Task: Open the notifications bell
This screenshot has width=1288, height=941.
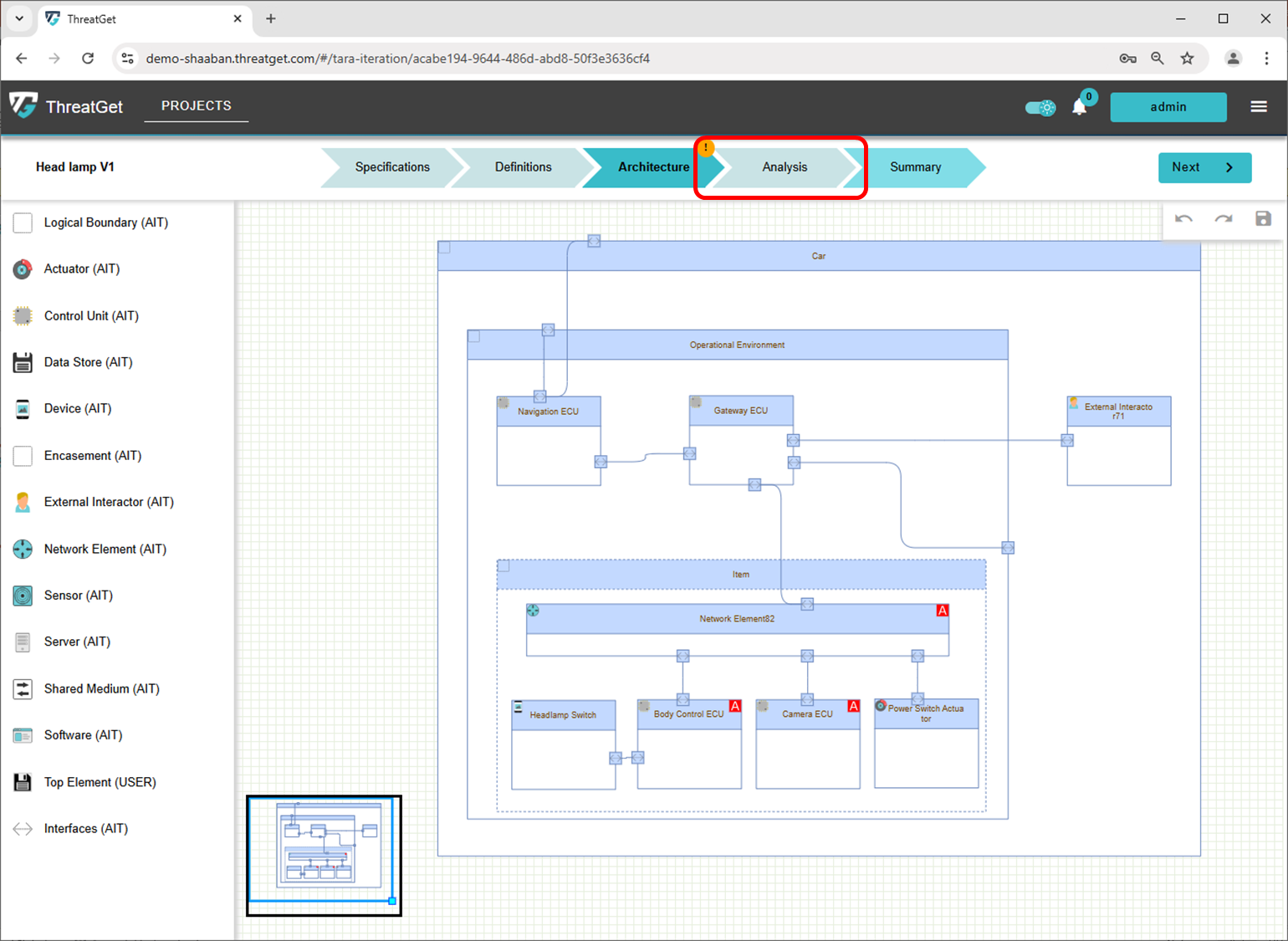Action: tap(1080, 107)
